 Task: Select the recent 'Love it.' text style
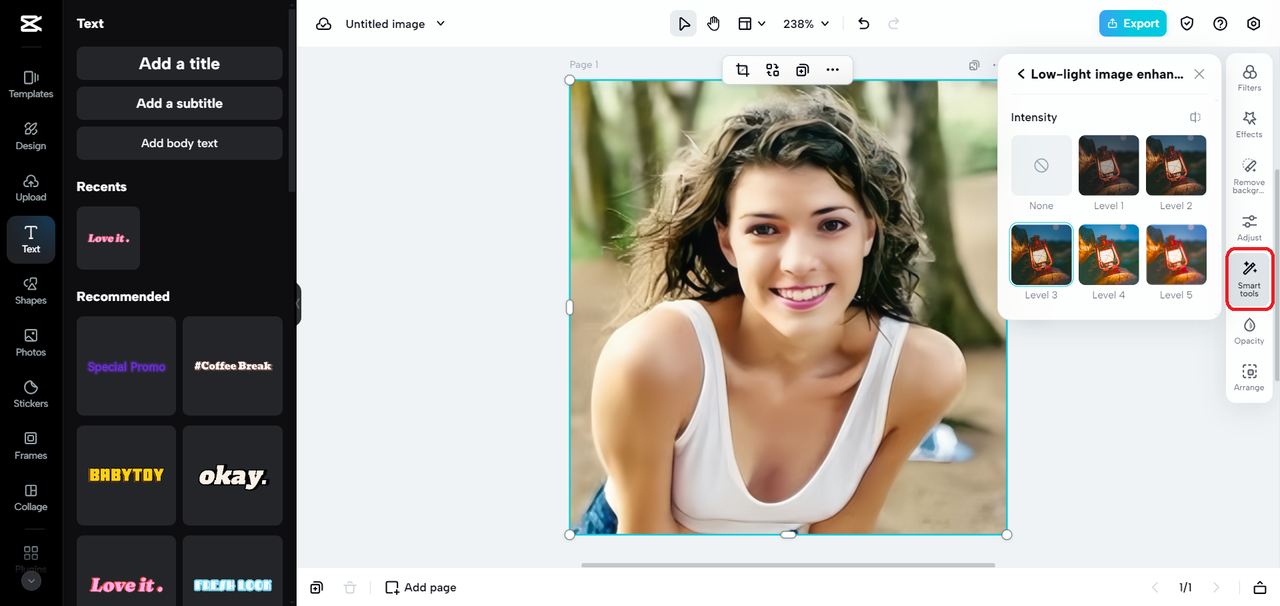[x=108, y=238]
